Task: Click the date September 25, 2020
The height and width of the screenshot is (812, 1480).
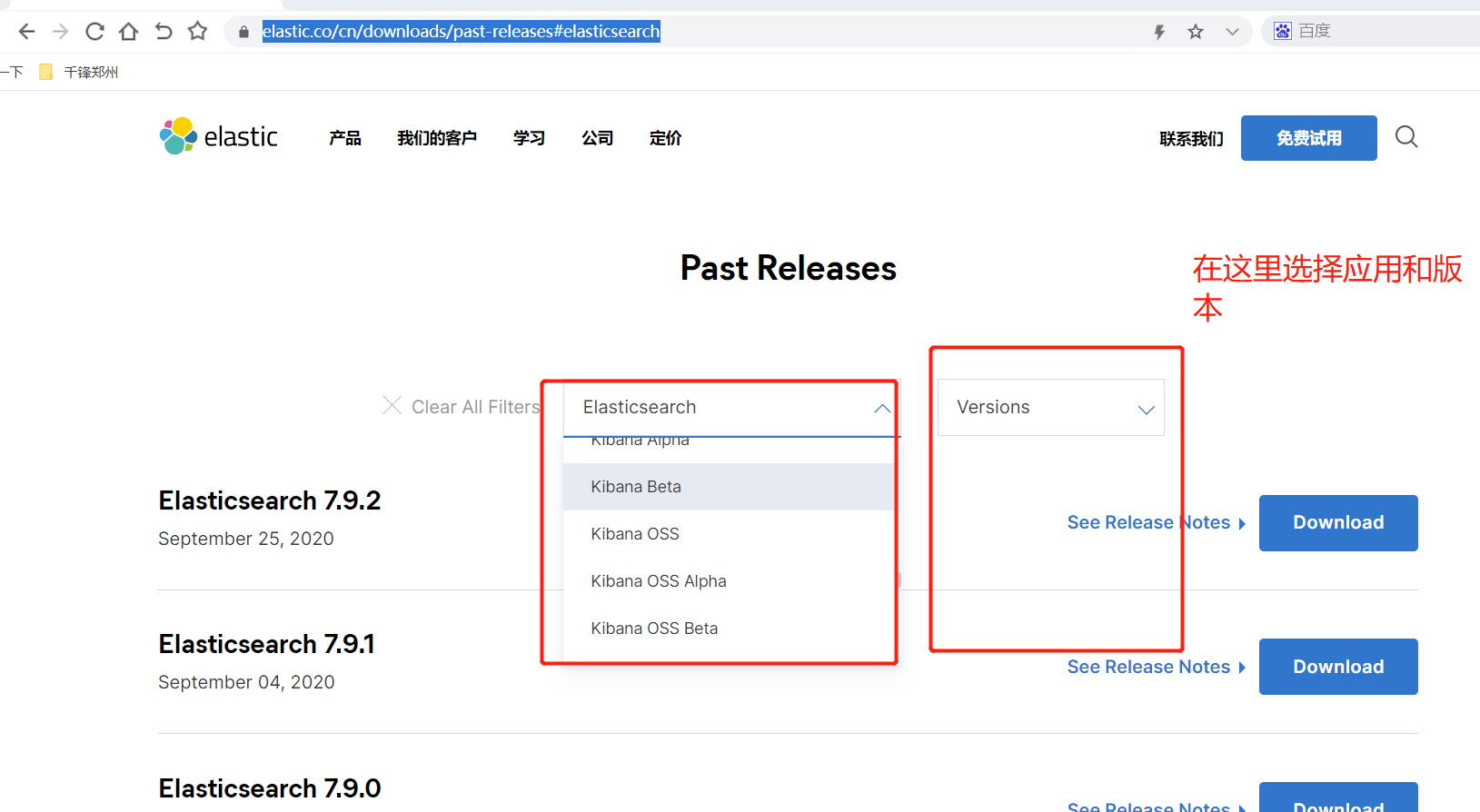Action: tap(246, 539)
